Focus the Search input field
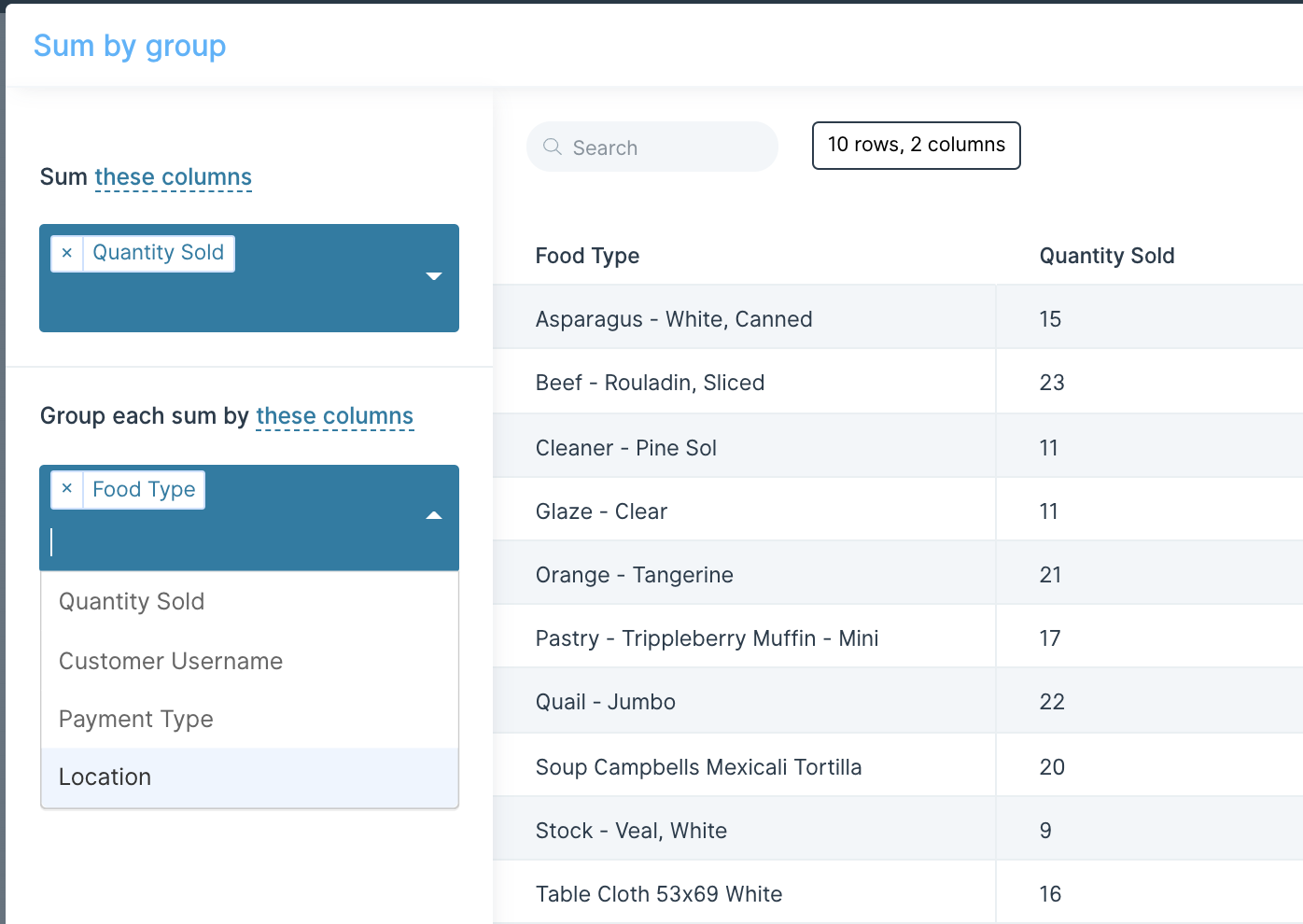The width and height of the screenshot is (1303, 924). coord(652,147)
